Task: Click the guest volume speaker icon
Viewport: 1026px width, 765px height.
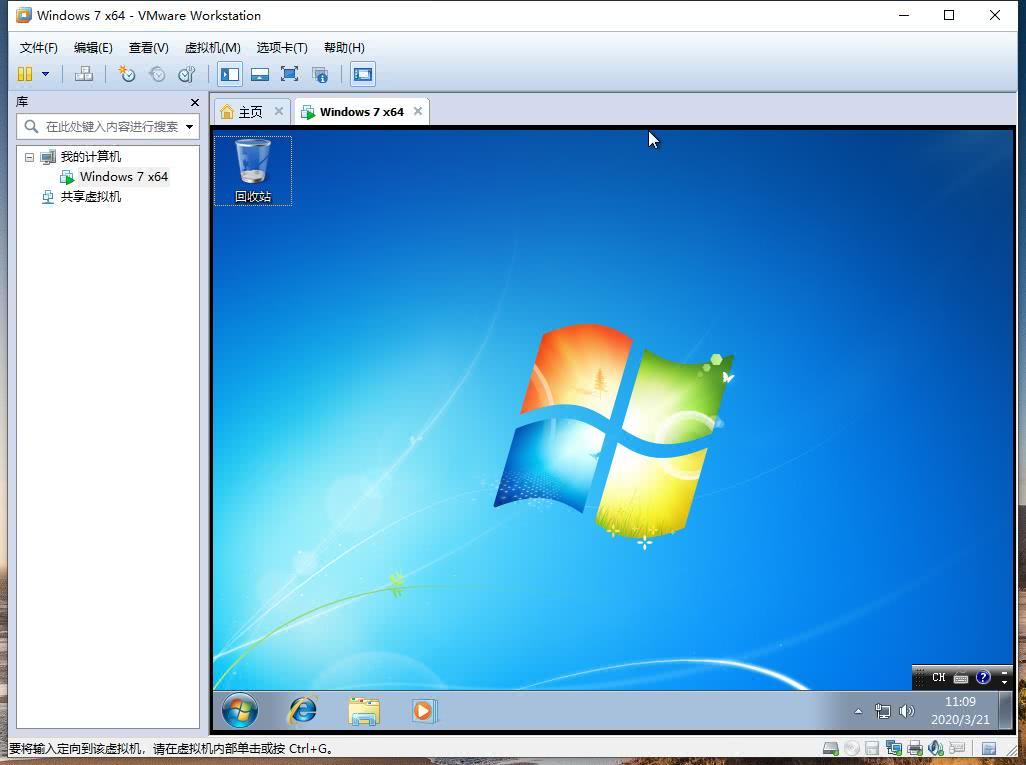Action: click(x=907, y=711)
